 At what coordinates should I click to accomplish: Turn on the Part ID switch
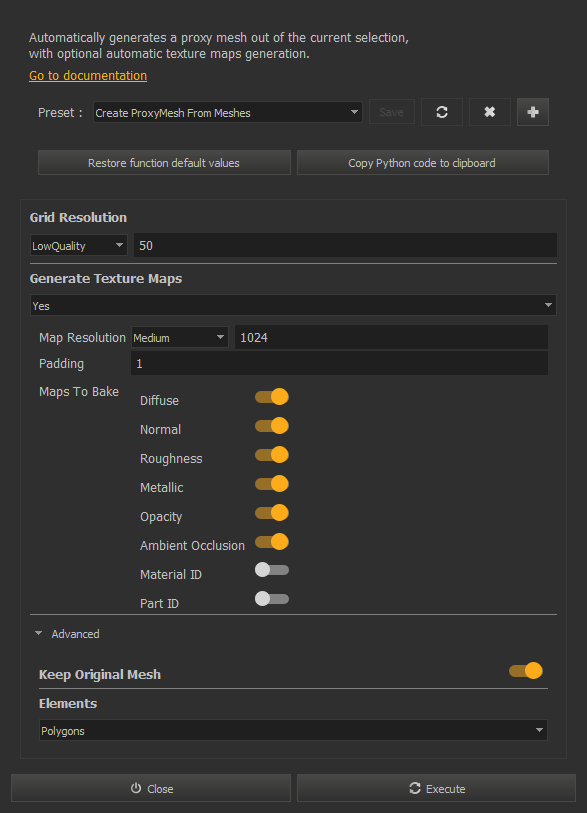pos(272,599)
